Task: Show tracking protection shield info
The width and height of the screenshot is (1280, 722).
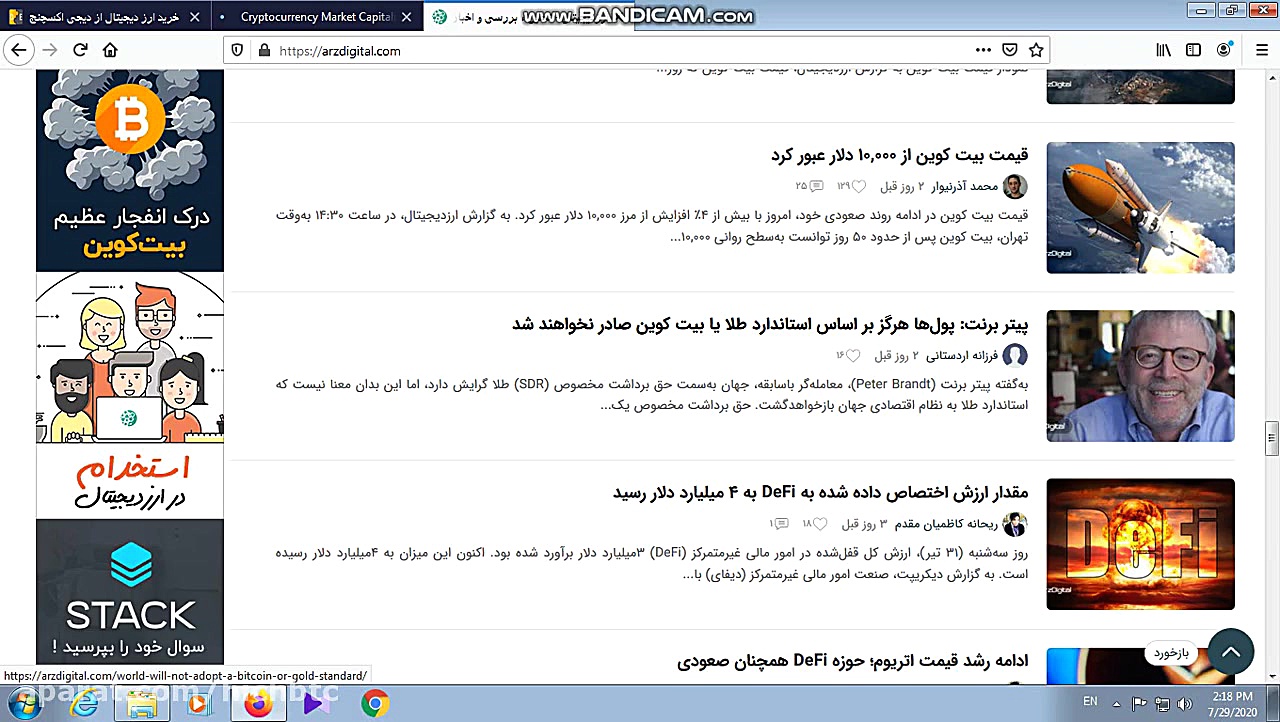Action: coord(237,50)
